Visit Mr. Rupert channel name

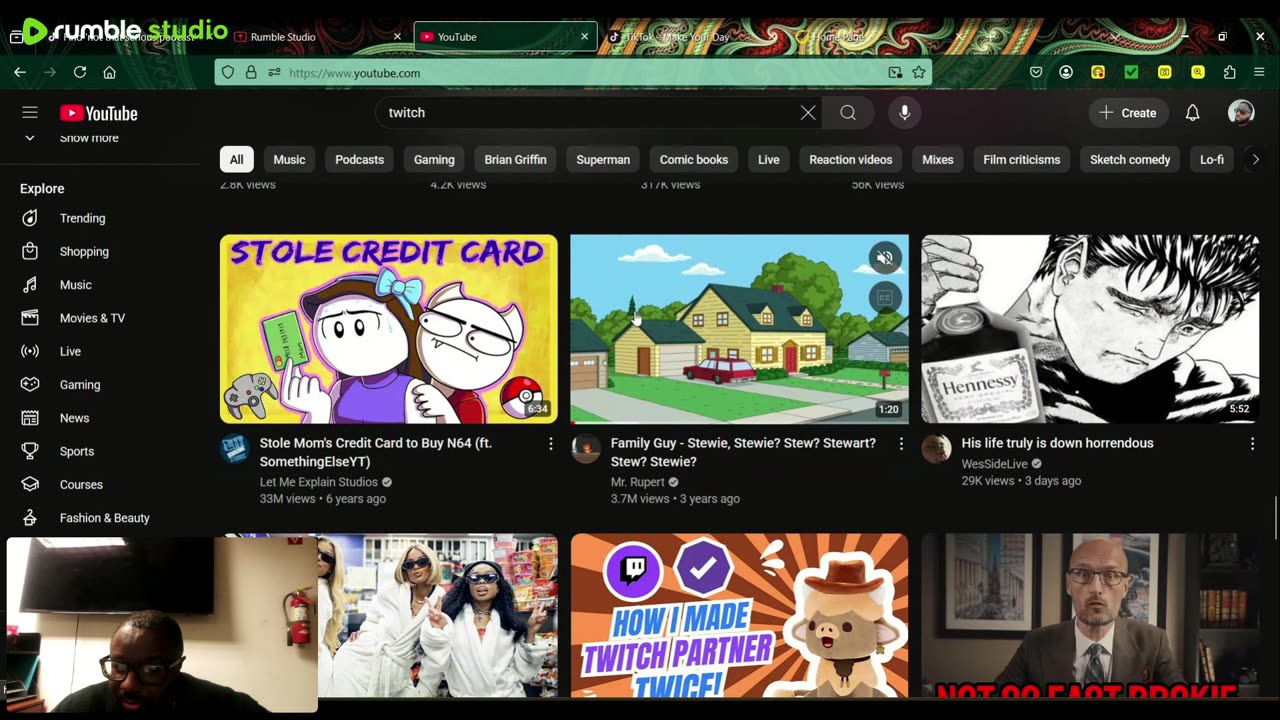637,482
